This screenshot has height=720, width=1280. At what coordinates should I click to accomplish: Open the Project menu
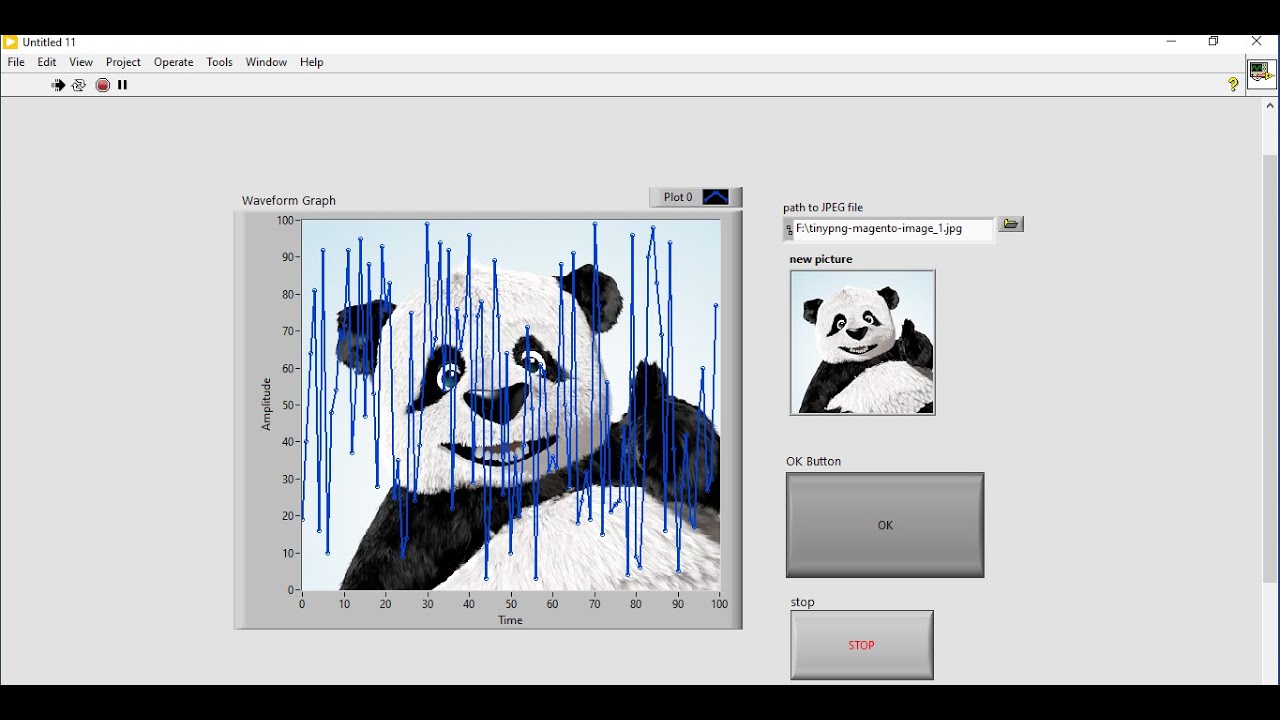[123, 62]
